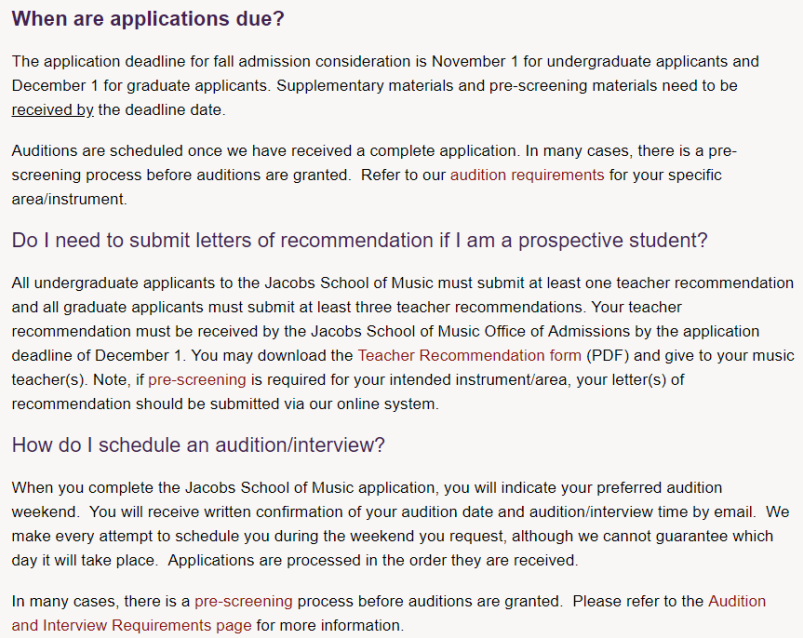
Task: Click "How do I schedule an audition/interview?" heading
Action: pyautogui.click(x=197, y=445)
